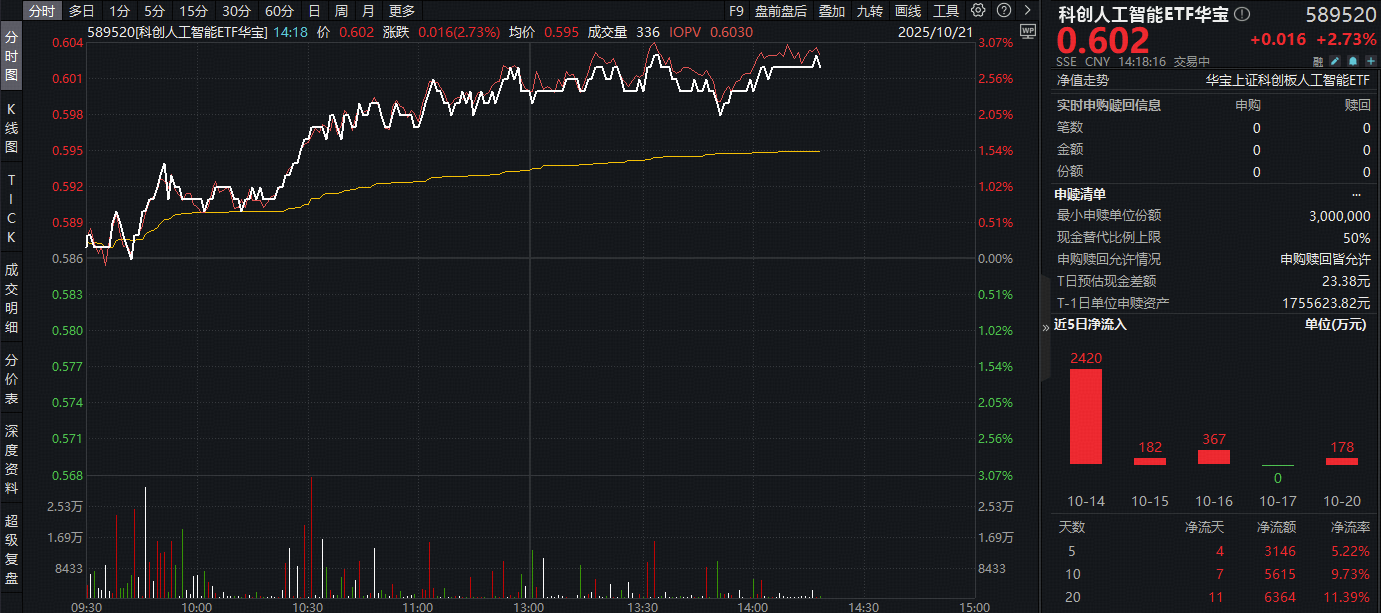Toggle 盘前盘后 pre/post-market display
The image size is (1381, 613).
click(780, 11)
